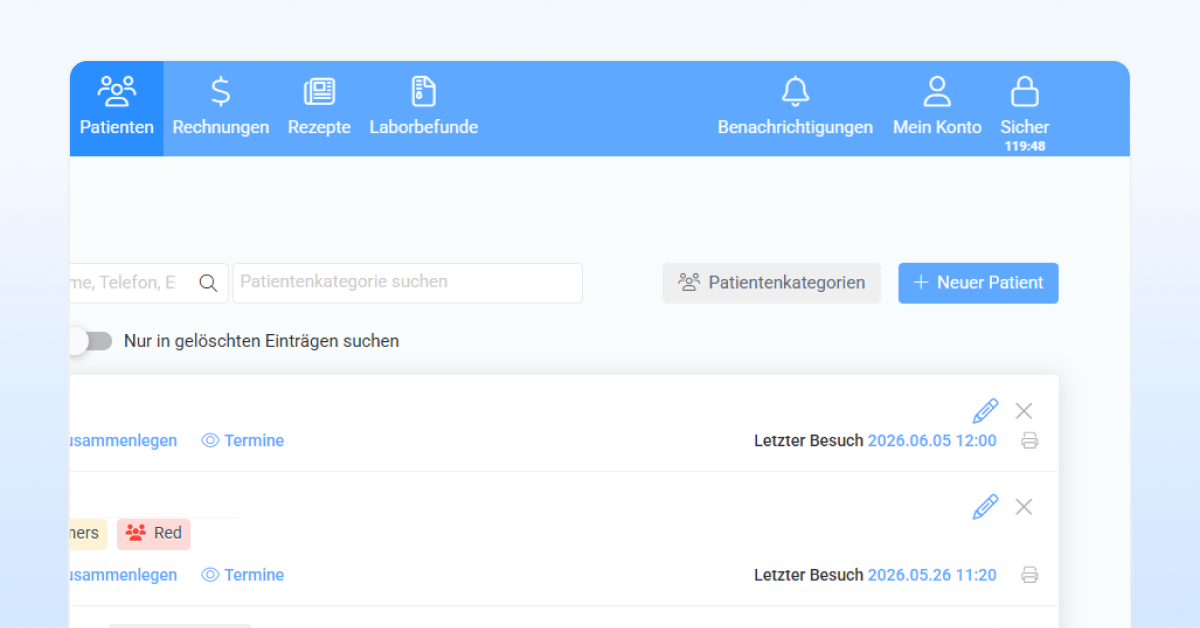This screenshot has height=628, width=1200.
Task: Click the Red category tag
Action: pos(154,533)
